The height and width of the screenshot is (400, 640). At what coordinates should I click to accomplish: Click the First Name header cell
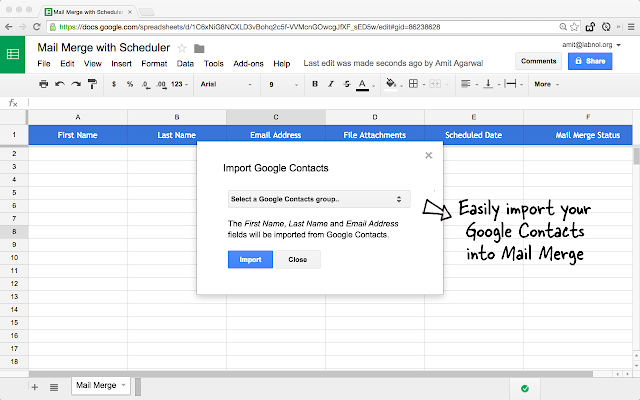(78, 135)
